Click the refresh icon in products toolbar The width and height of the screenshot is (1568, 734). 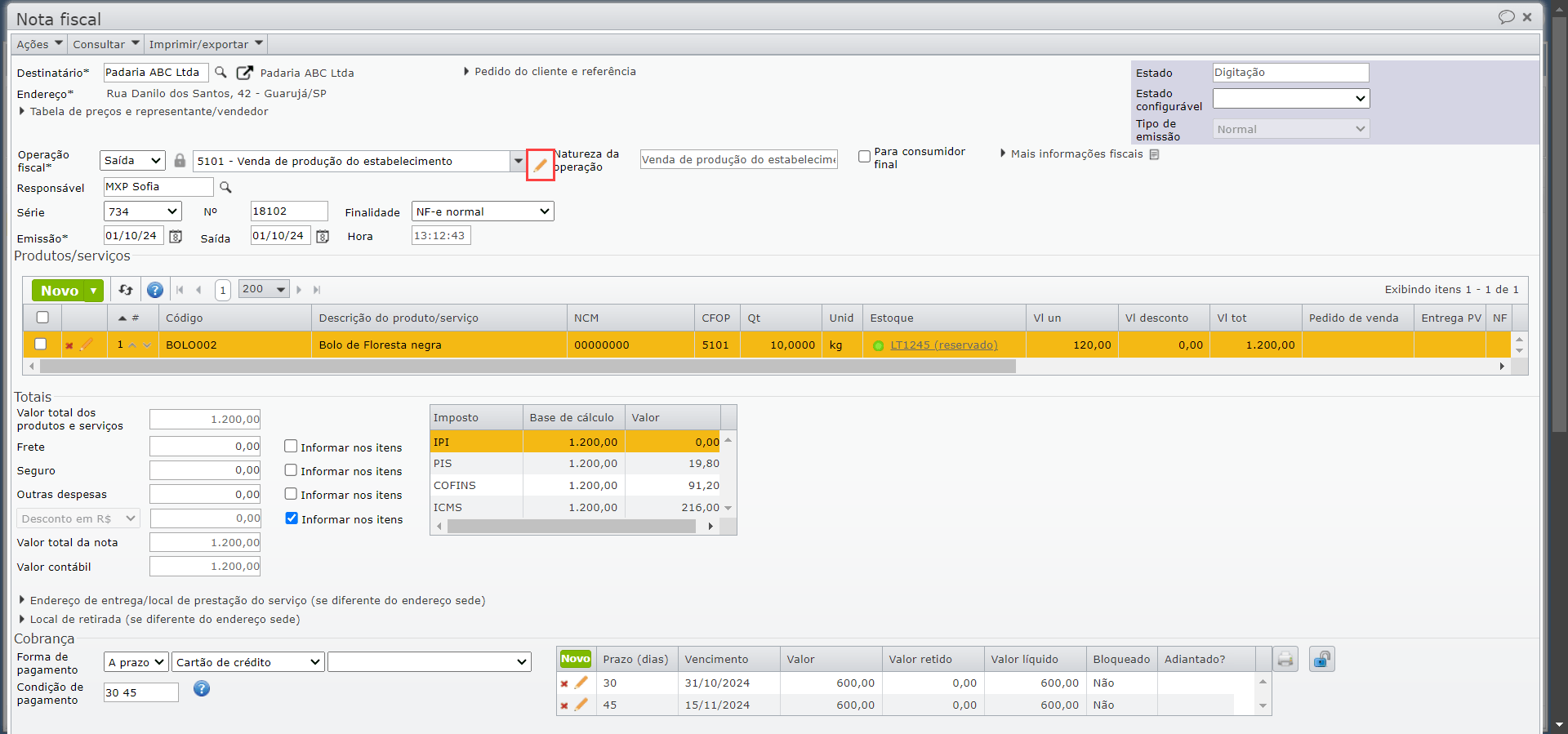pos(126,290)
